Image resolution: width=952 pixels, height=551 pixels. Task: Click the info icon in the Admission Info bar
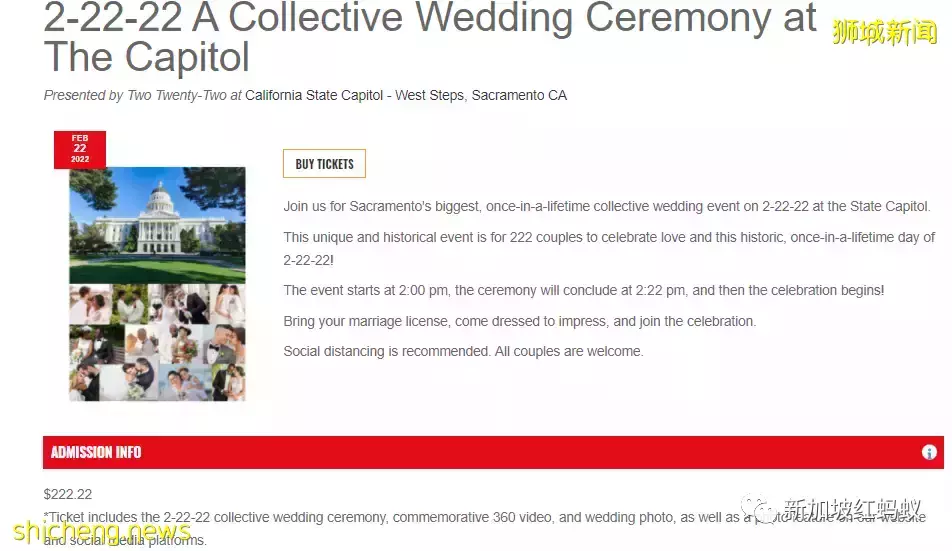929,452
